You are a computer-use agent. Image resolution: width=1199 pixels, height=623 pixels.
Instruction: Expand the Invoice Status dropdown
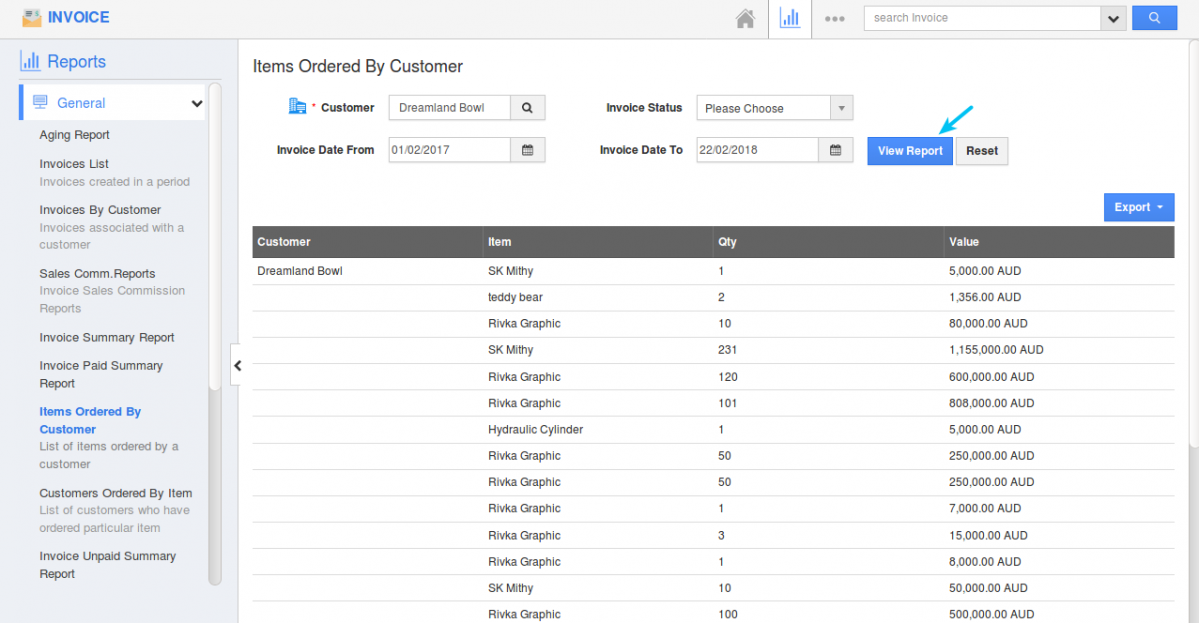point(841,108)
